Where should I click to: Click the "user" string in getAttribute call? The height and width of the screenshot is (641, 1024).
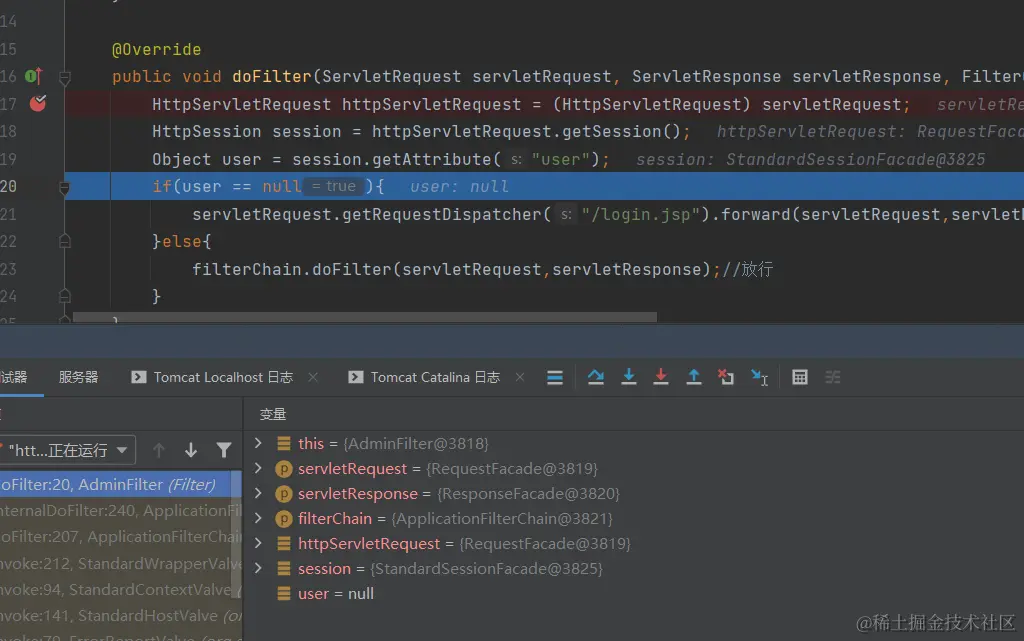click(x=561, y=159)
